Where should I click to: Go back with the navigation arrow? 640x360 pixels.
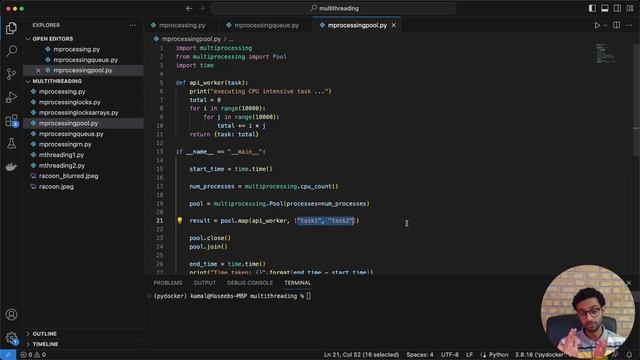[x=189, y=8]
